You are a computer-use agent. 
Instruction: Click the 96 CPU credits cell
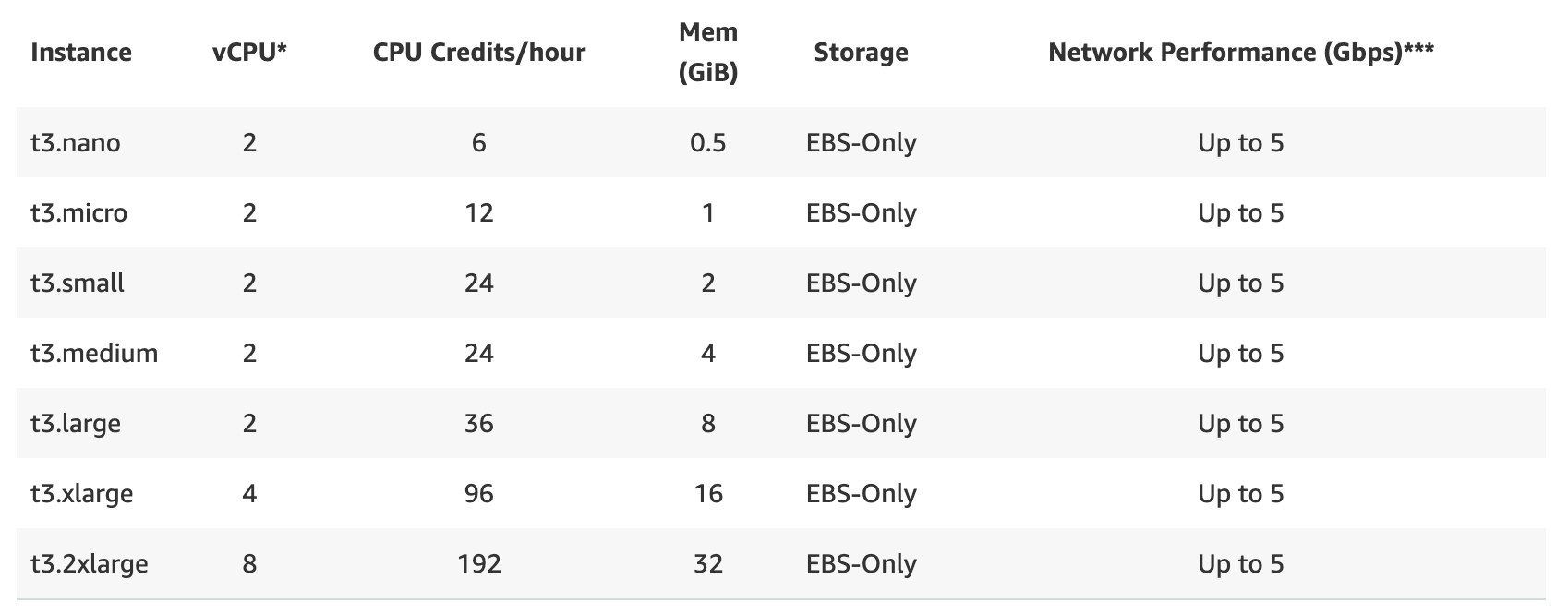coord(478,494)
